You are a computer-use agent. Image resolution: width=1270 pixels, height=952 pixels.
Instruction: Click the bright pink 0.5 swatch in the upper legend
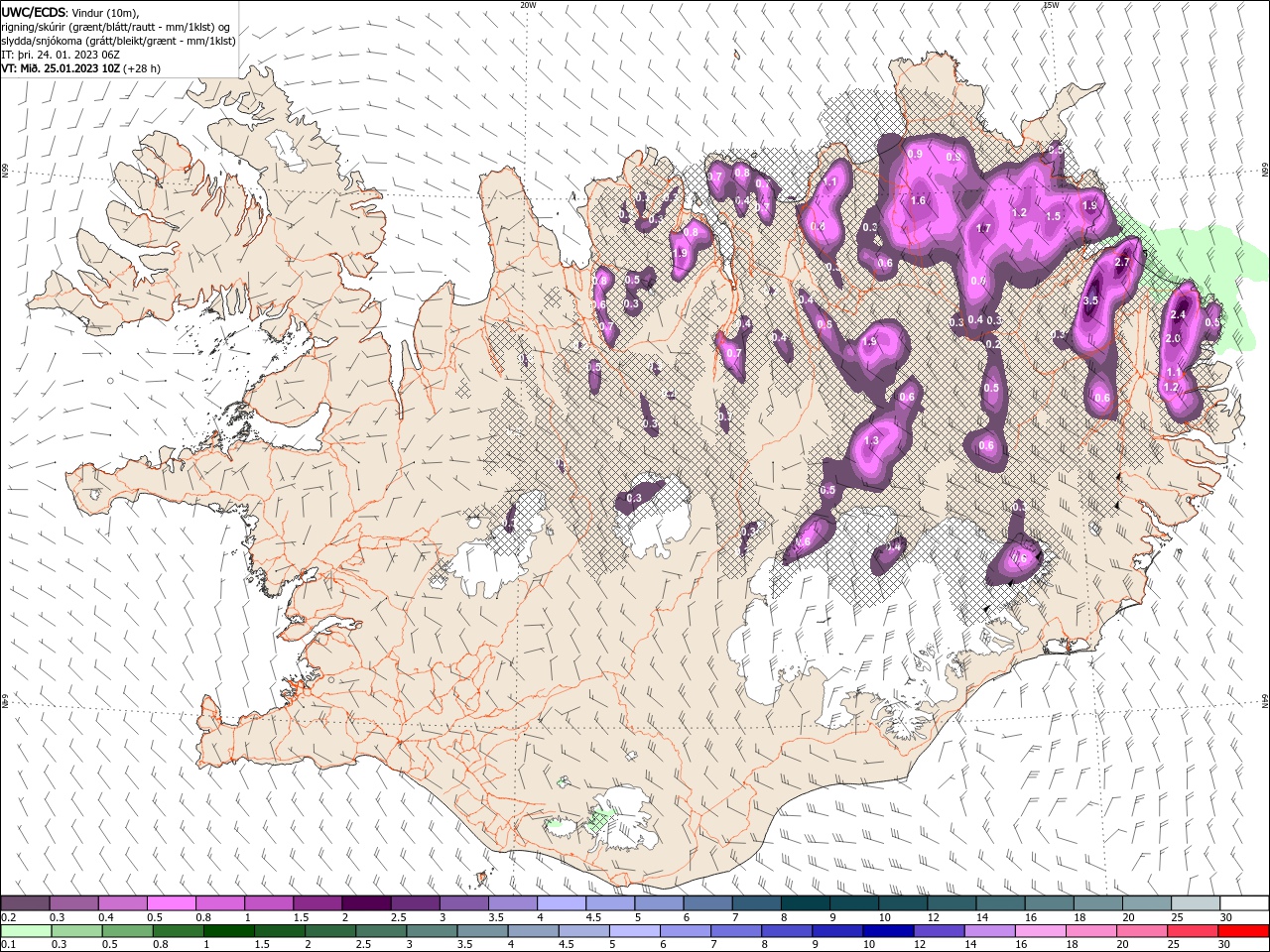pos(171,903)
